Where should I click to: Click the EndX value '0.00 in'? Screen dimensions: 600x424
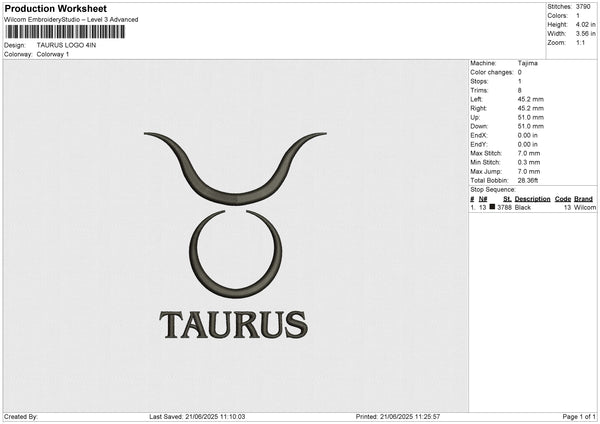pos(527,135)
